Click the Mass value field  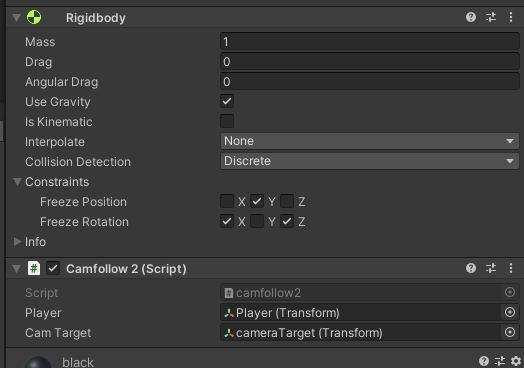[x=370, y=42]
